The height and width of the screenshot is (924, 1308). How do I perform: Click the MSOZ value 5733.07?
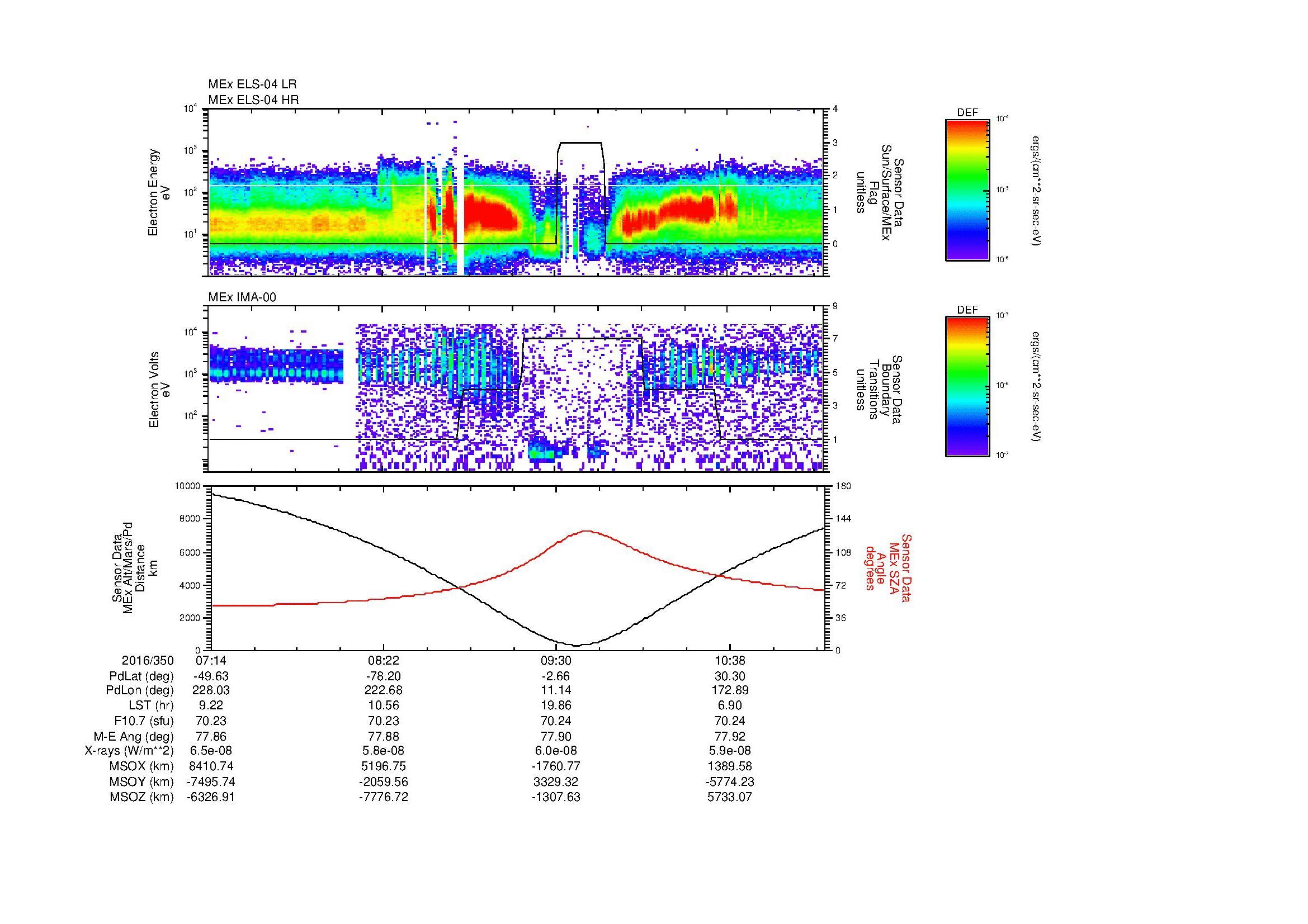coord(730,797)
